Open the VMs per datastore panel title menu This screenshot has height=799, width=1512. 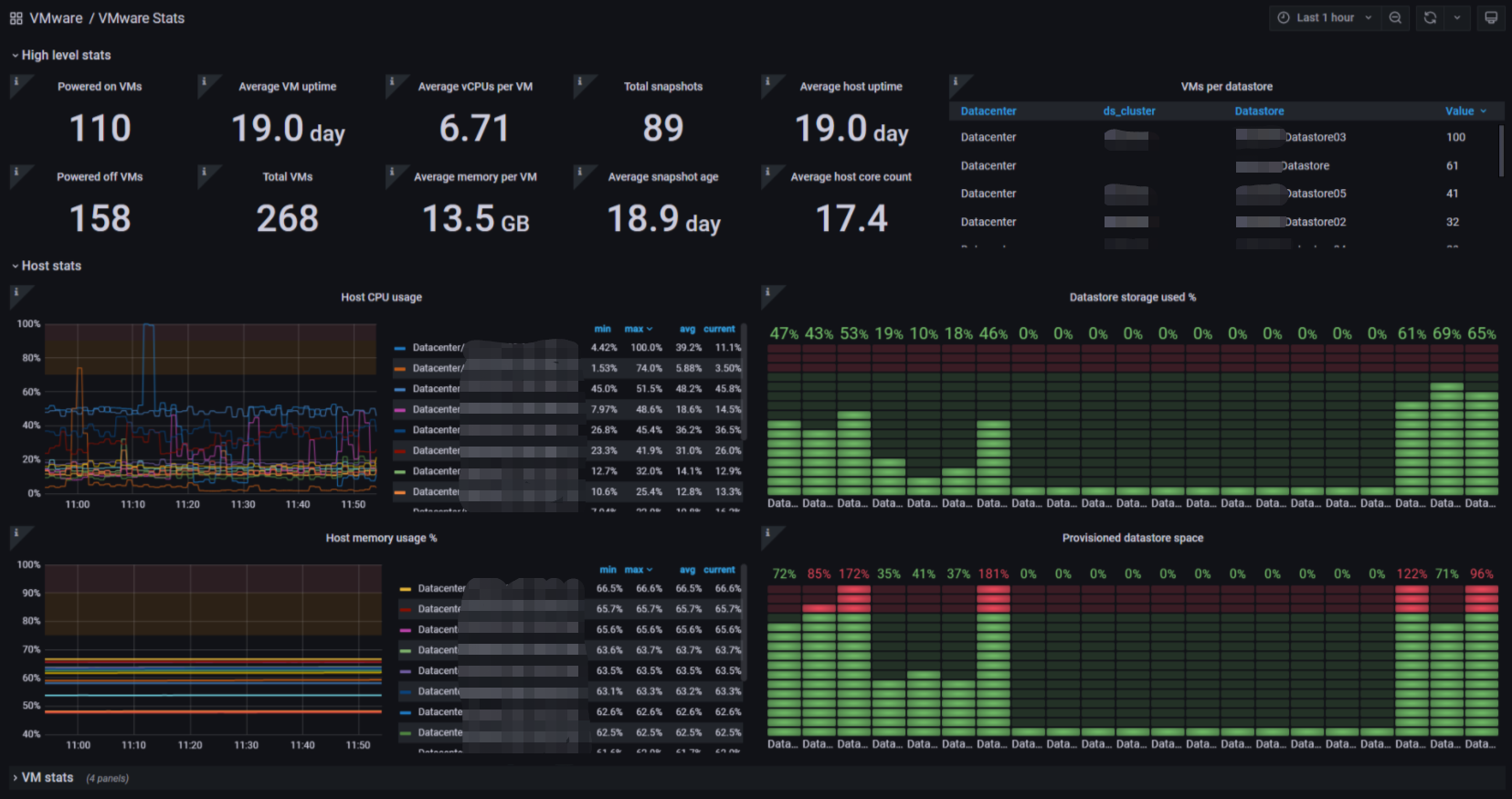pos(1226,87)
